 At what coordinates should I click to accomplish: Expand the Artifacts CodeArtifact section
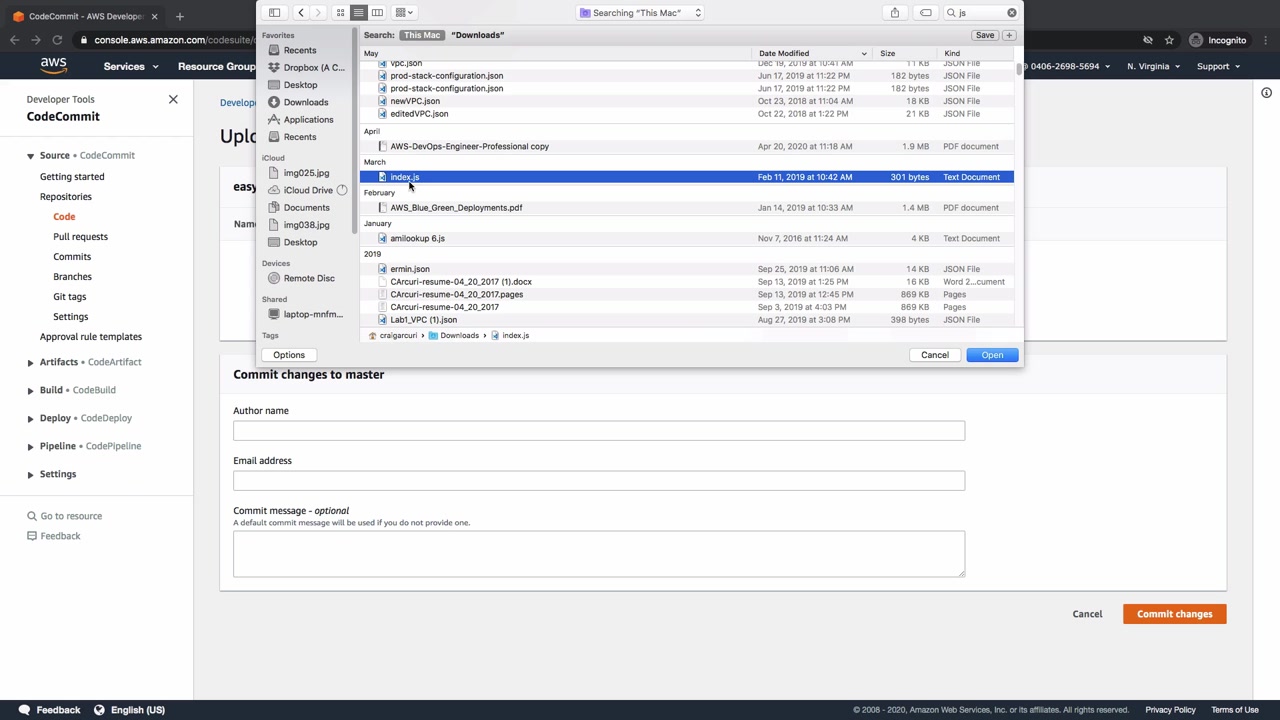click(30, 362)
